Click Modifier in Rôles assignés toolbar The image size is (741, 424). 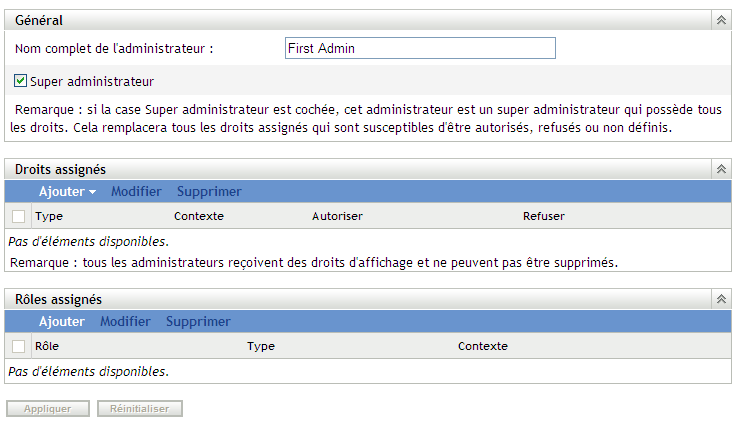[125, 321]
